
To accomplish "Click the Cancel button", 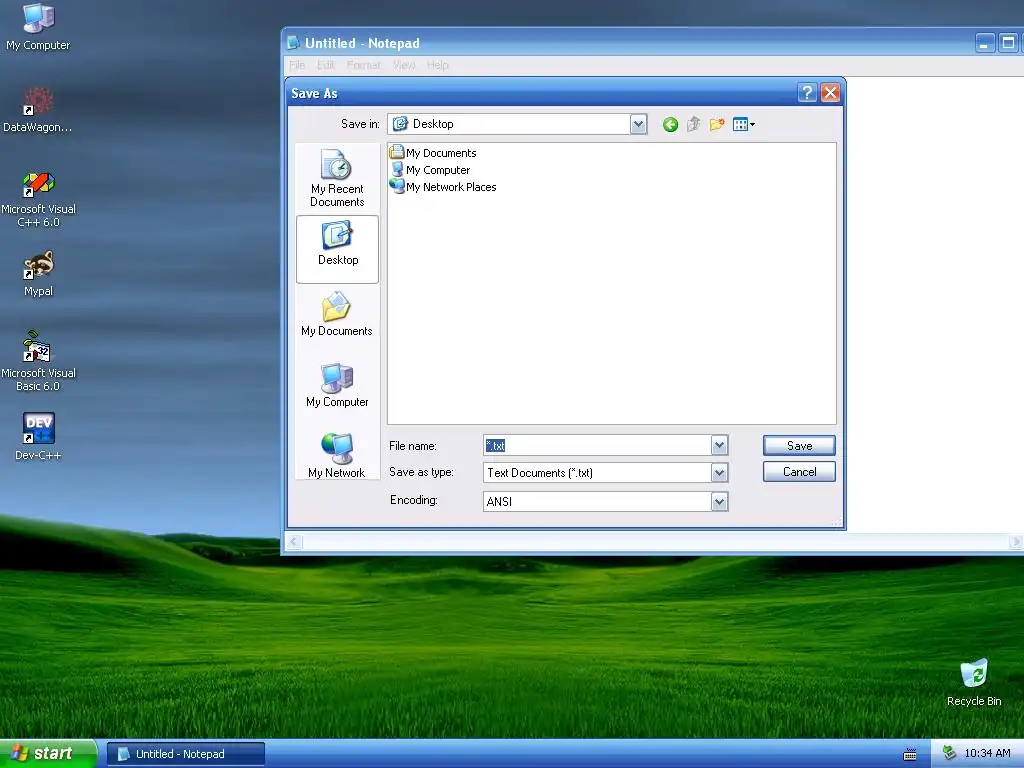I will 799,472.
